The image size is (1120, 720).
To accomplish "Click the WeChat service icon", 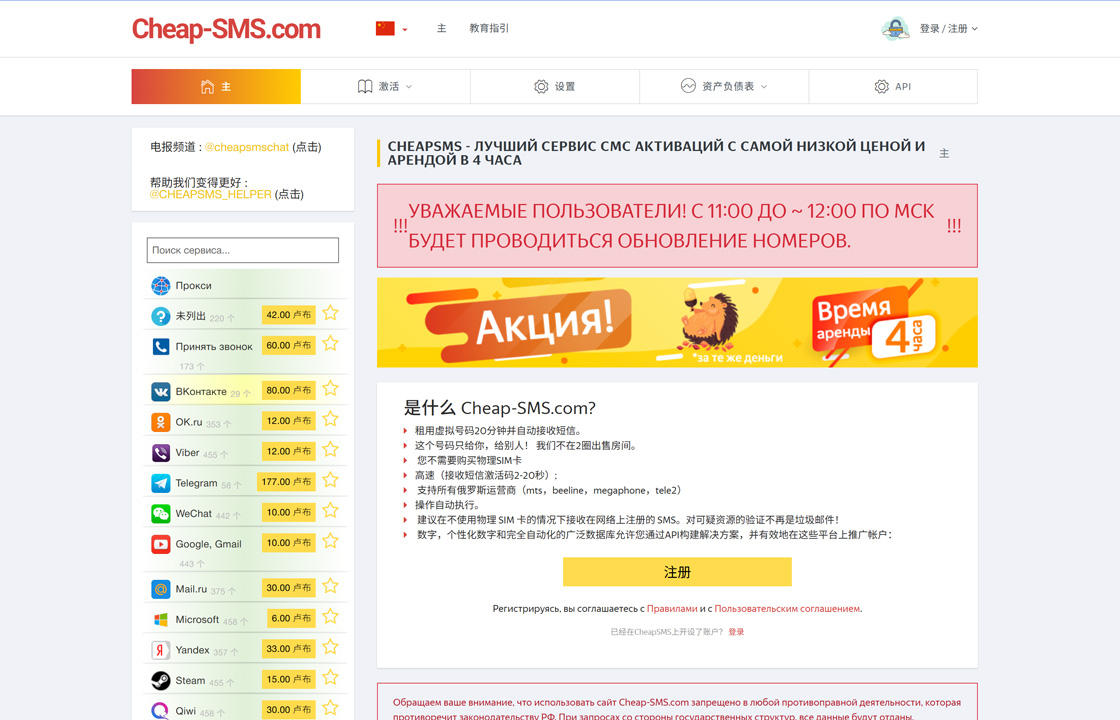I will pos(161,514).
